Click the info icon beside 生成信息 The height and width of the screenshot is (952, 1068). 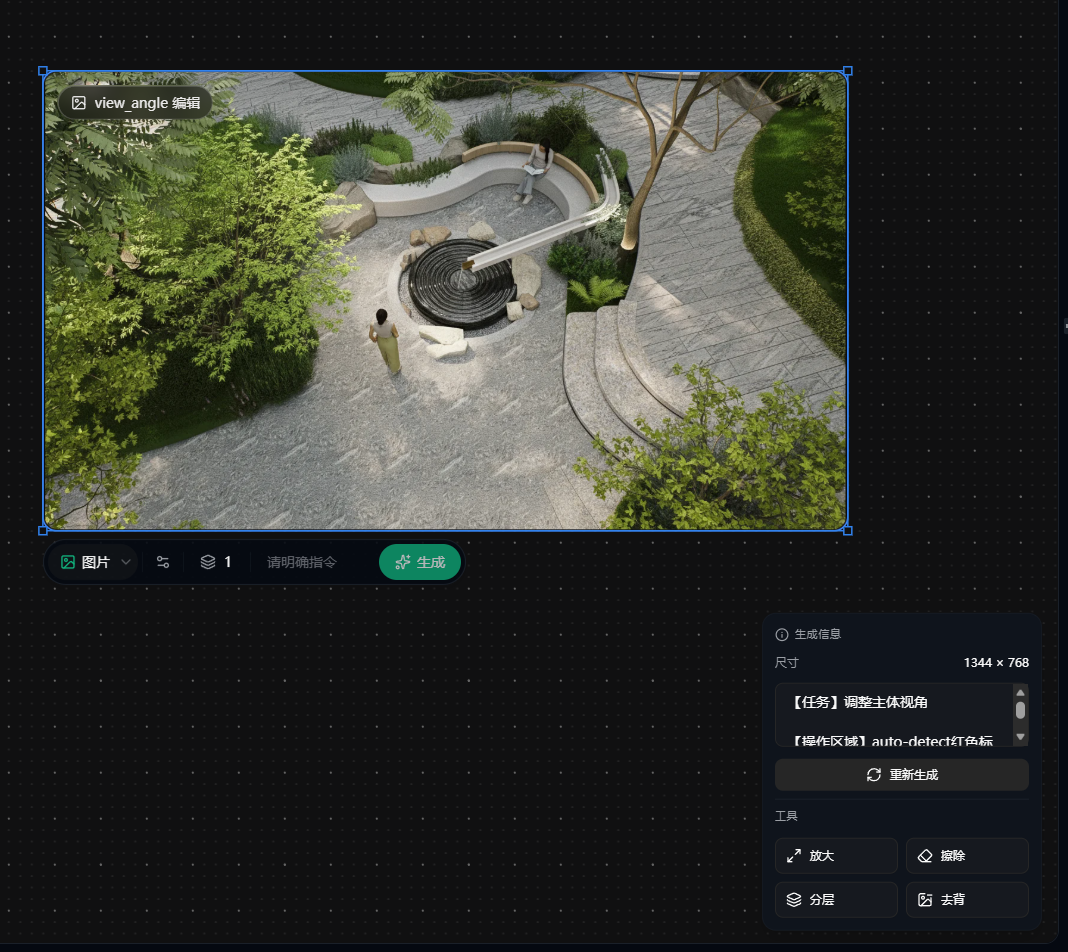[782, 634]
